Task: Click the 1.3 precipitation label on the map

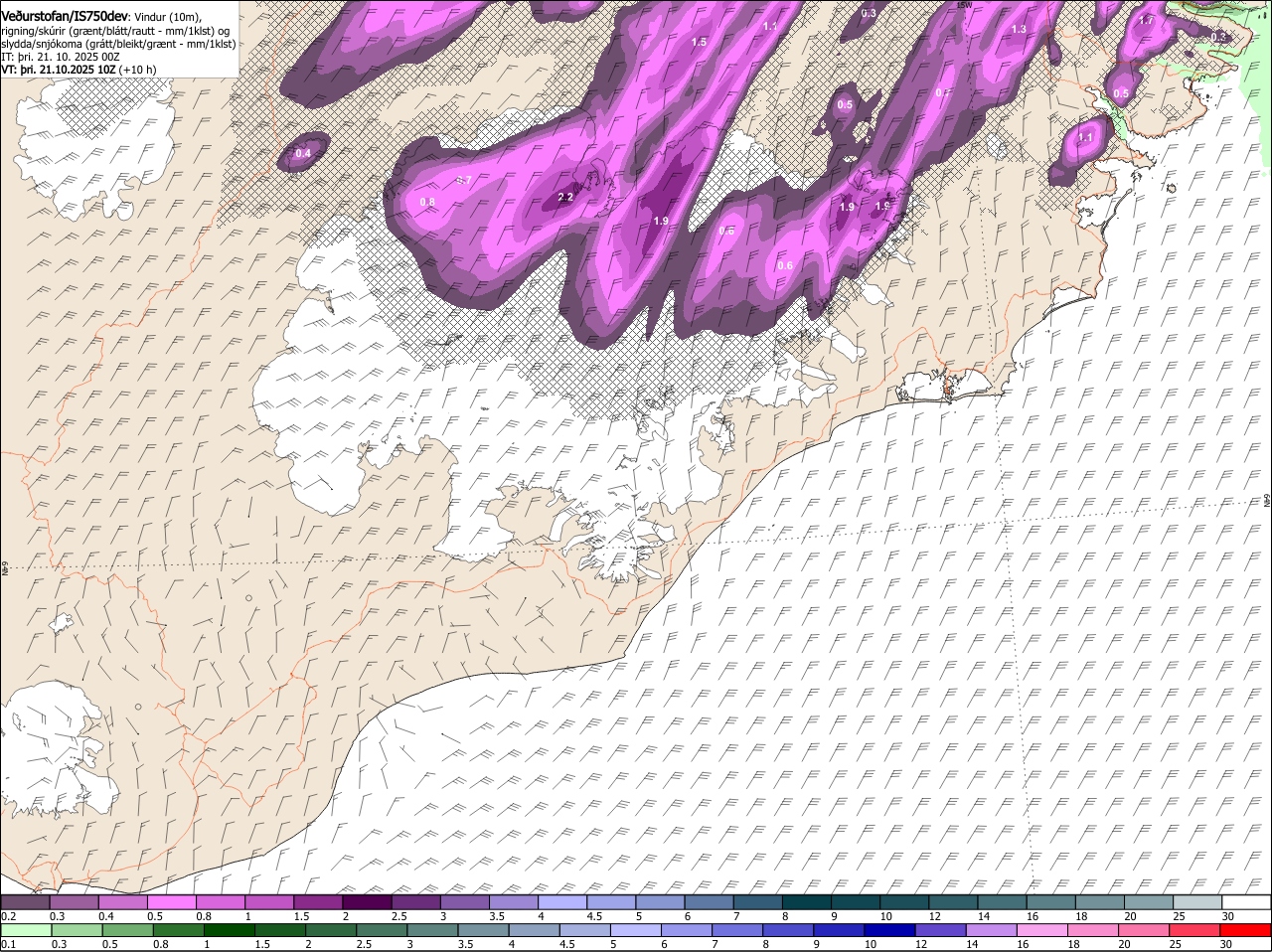Action: [1019, 30]
